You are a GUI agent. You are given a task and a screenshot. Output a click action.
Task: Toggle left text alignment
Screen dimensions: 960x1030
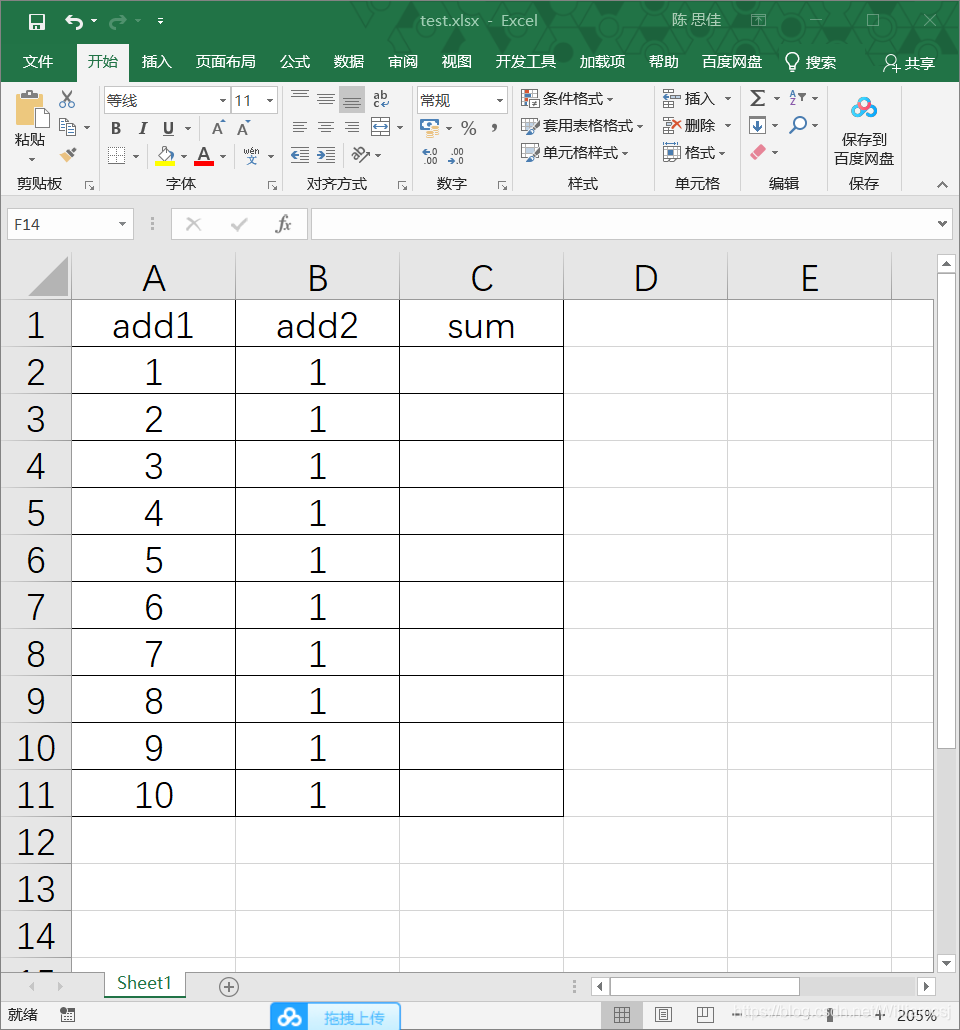[300, 127]
